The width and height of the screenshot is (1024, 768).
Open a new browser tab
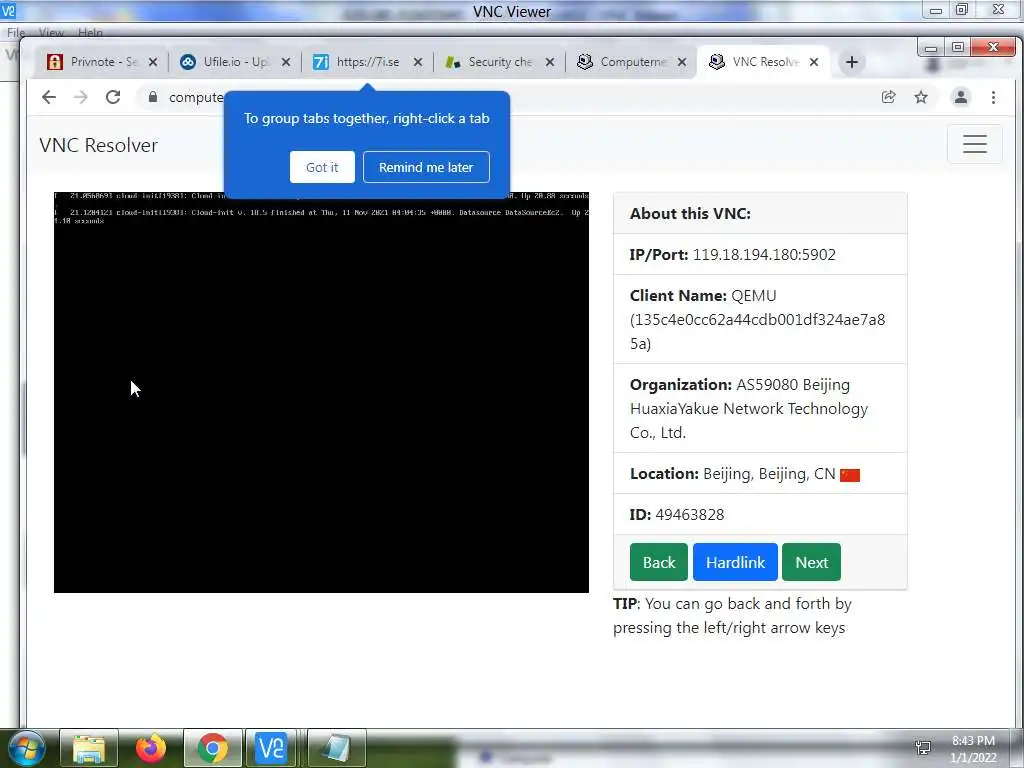click(852, 62)
